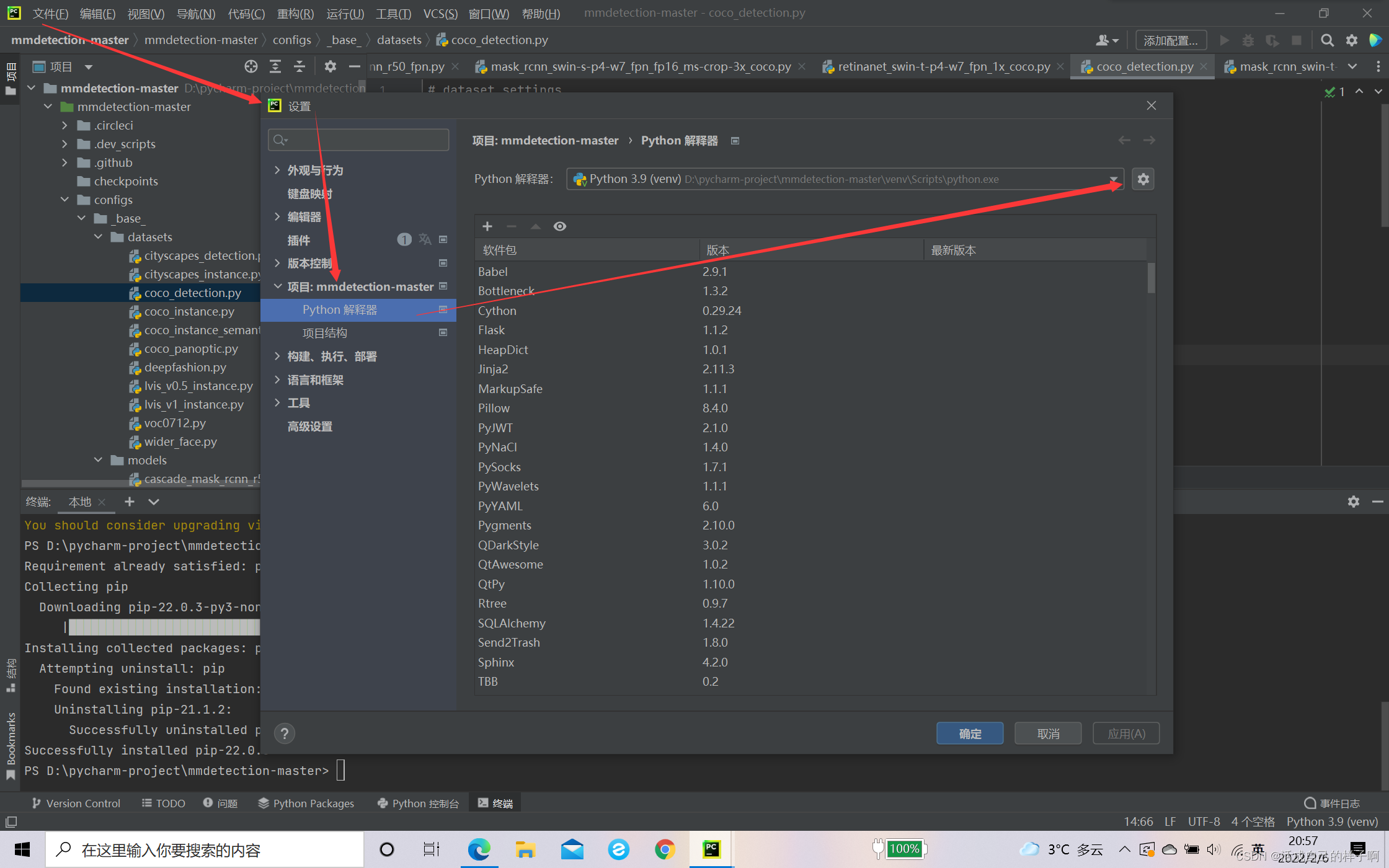Click the 取消 button

pos(1048,733)
